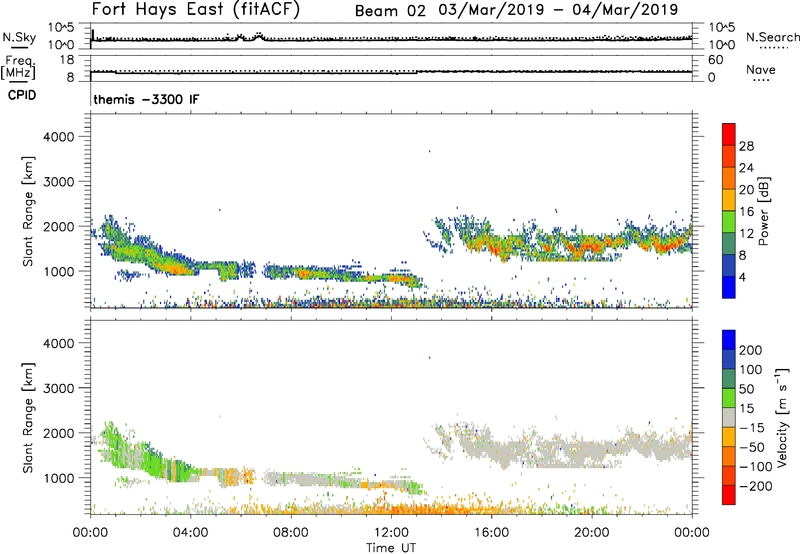Click the dotted line sample under N.Search
This screenshot has height=554, width=800.
coord(774,48)
